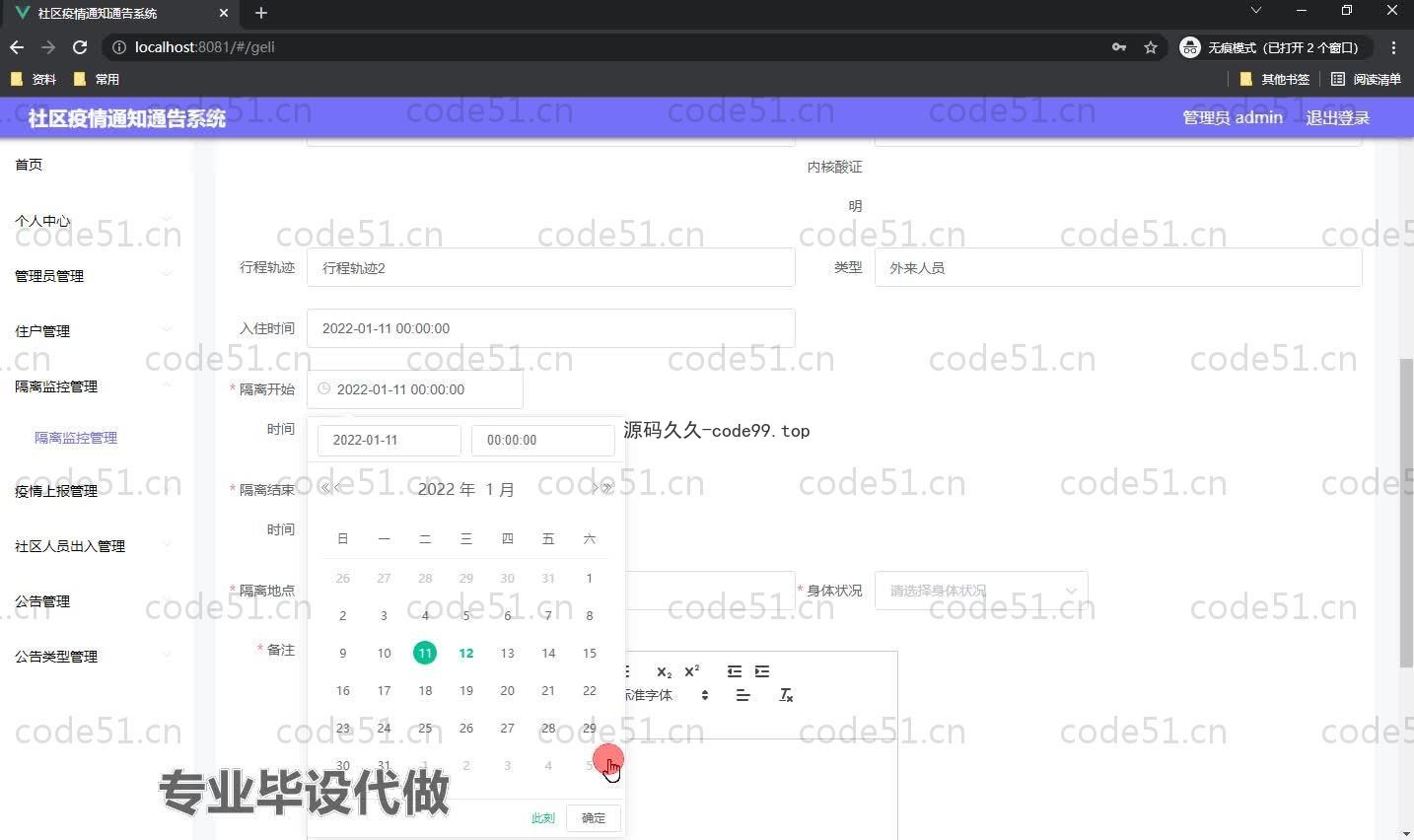Reload the browser page
Image resolution: width=1414 pixels, height=840 pixels.
80,47
